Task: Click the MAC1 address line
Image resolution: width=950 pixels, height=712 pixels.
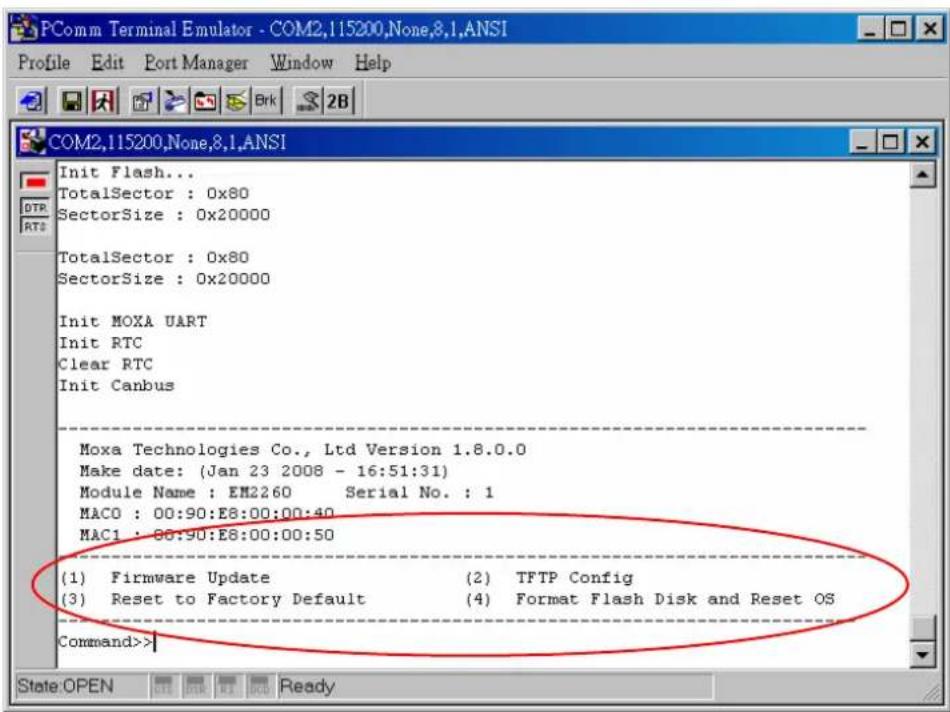Action: click(207, 535)
